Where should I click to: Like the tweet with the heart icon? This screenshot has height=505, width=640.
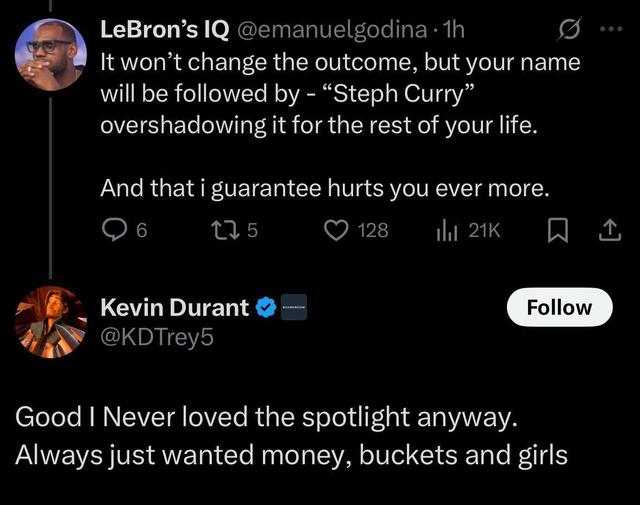pyautogui.click(x=336, y=231)
